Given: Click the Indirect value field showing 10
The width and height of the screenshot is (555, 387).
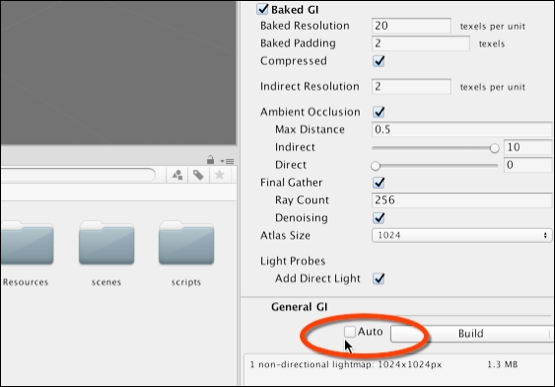Looking at the screenshot, I should (528, 147).
